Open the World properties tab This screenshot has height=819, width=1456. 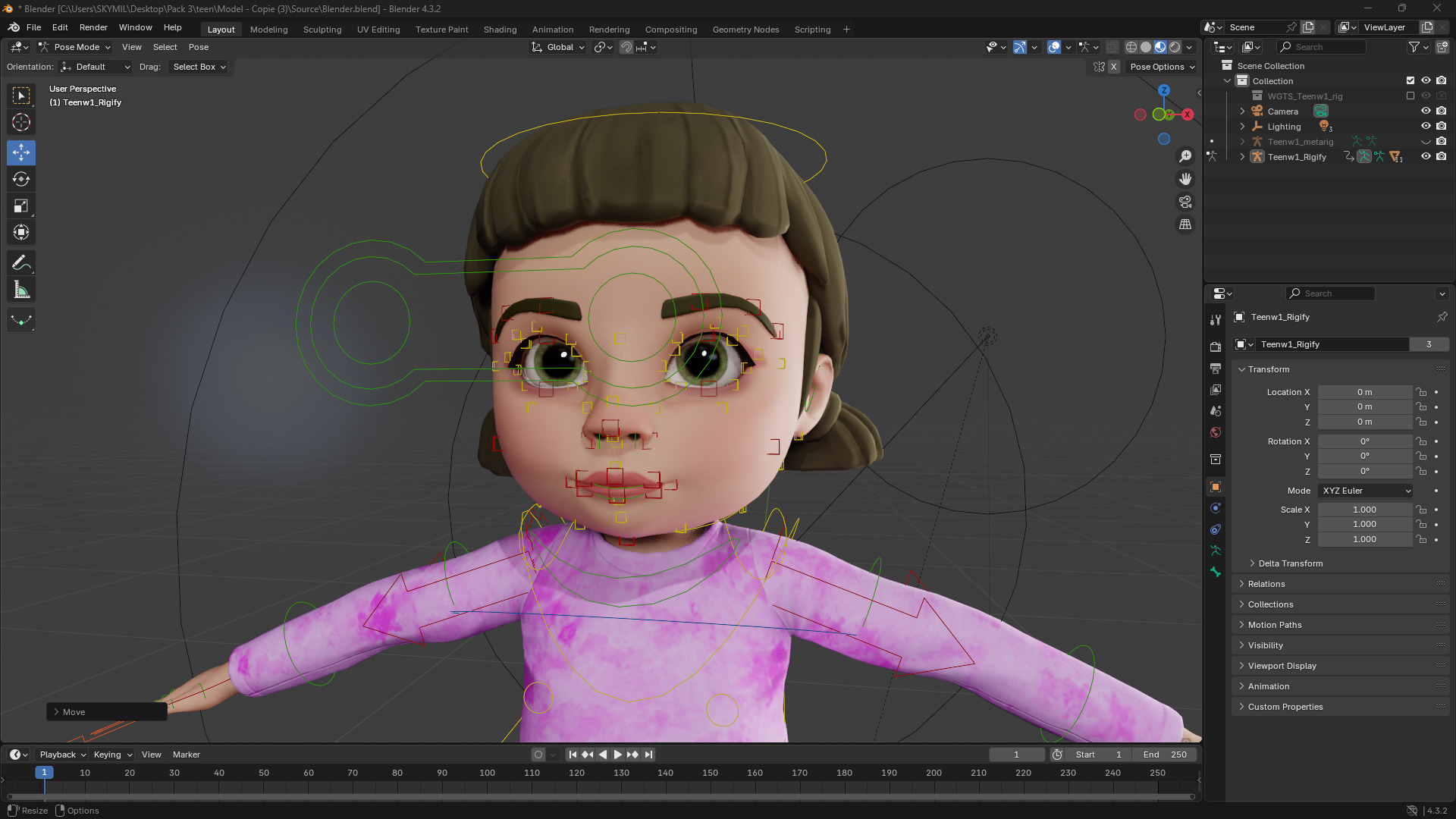point(1216,431)
